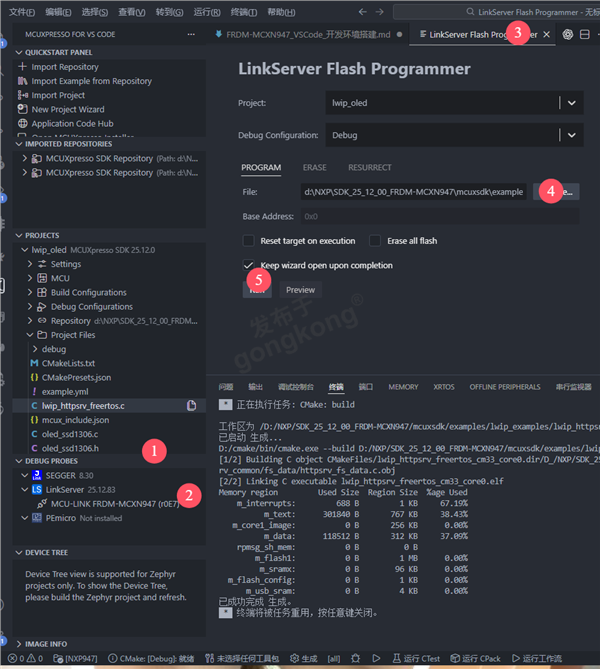Open oled_ssd1306.h file
The height and width of the screenshot is (669, 600).
coord(70,448)
